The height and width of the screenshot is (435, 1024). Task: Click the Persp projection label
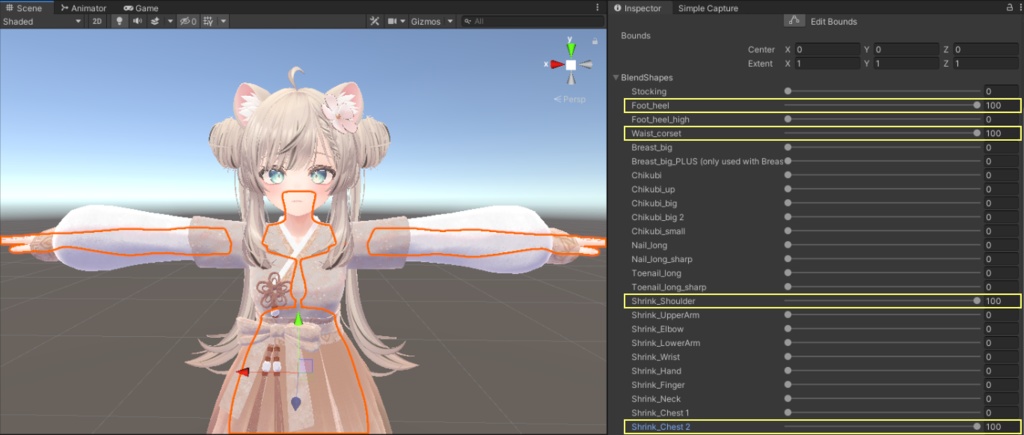click(569, 99)
